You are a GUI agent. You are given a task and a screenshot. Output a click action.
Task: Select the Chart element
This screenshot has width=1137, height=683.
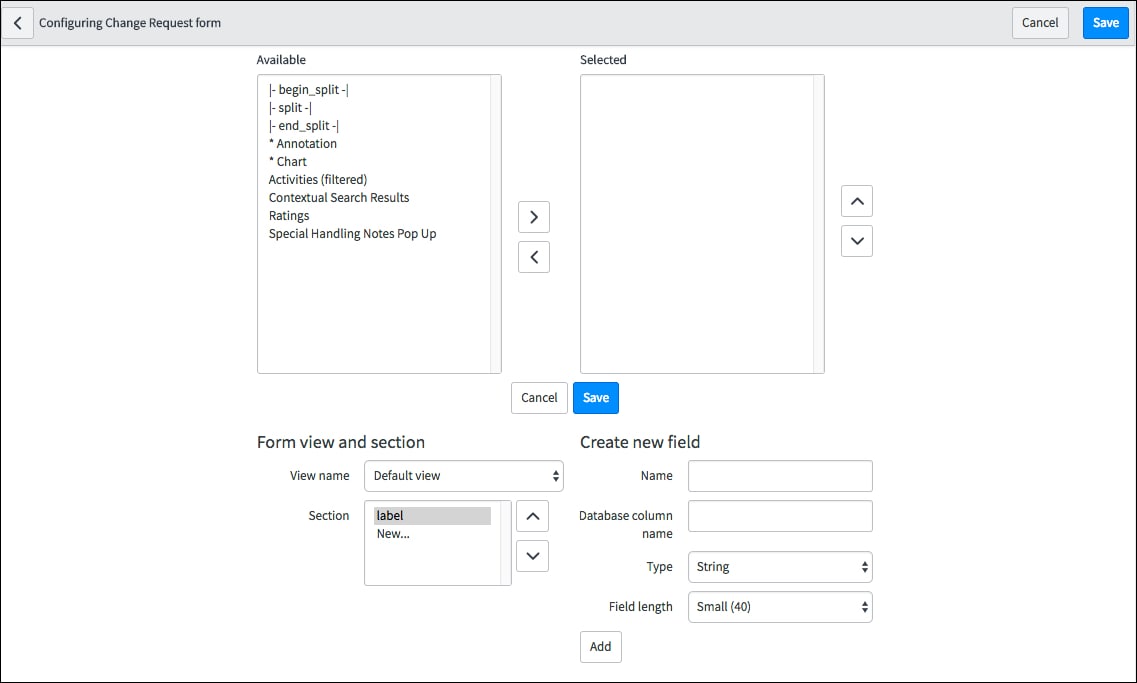[288, 161]
